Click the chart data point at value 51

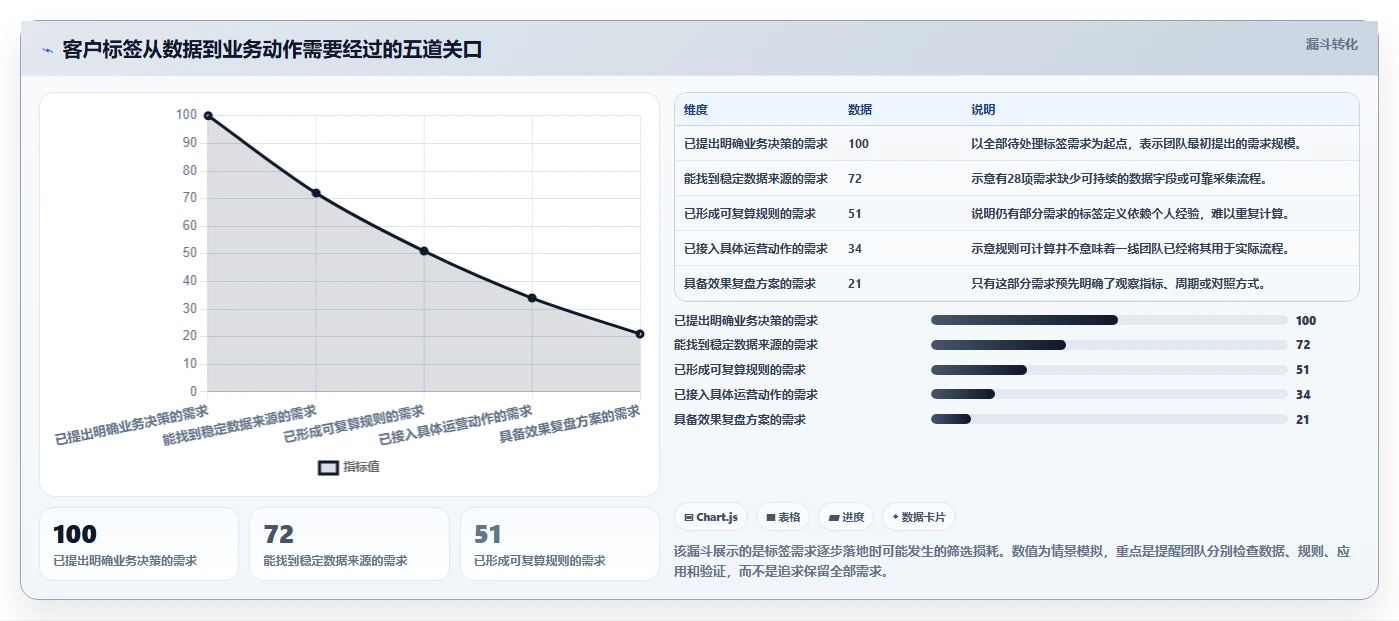click(x=424, y=251)
